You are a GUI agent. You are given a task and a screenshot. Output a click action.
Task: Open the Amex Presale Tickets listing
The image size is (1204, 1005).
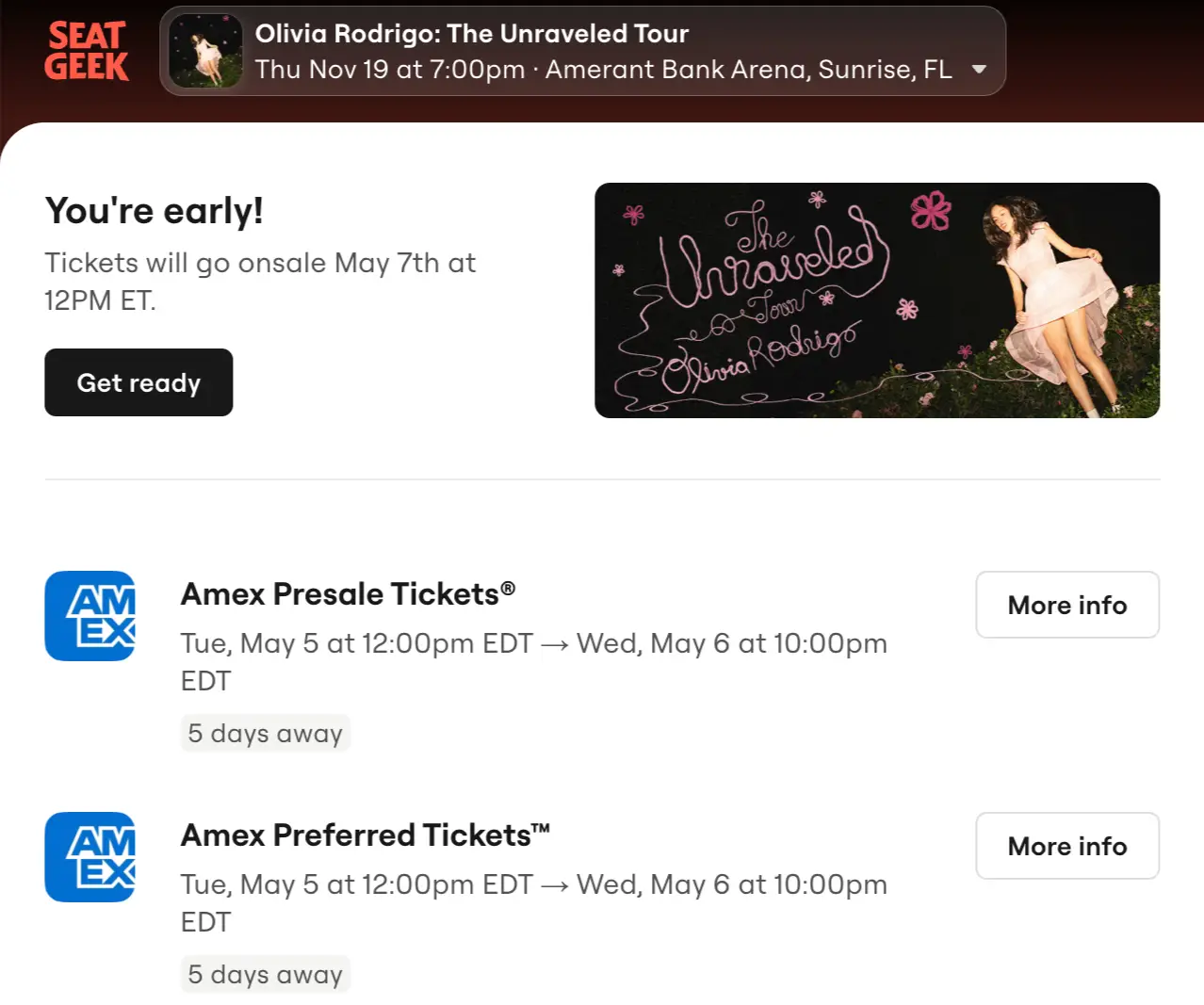click(347, 594)
